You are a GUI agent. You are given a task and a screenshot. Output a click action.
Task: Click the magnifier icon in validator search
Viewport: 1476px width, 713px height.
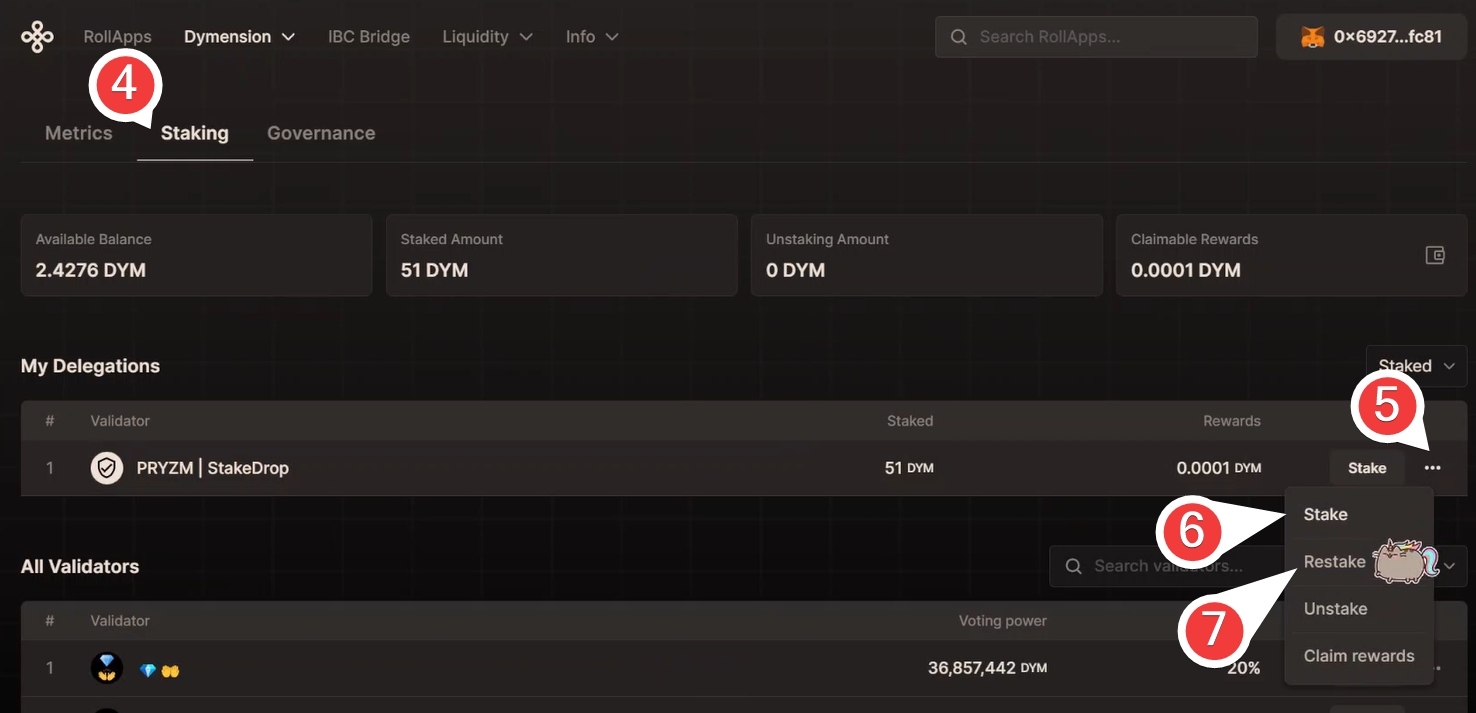pyautogui.click(x=1074, y=566)
